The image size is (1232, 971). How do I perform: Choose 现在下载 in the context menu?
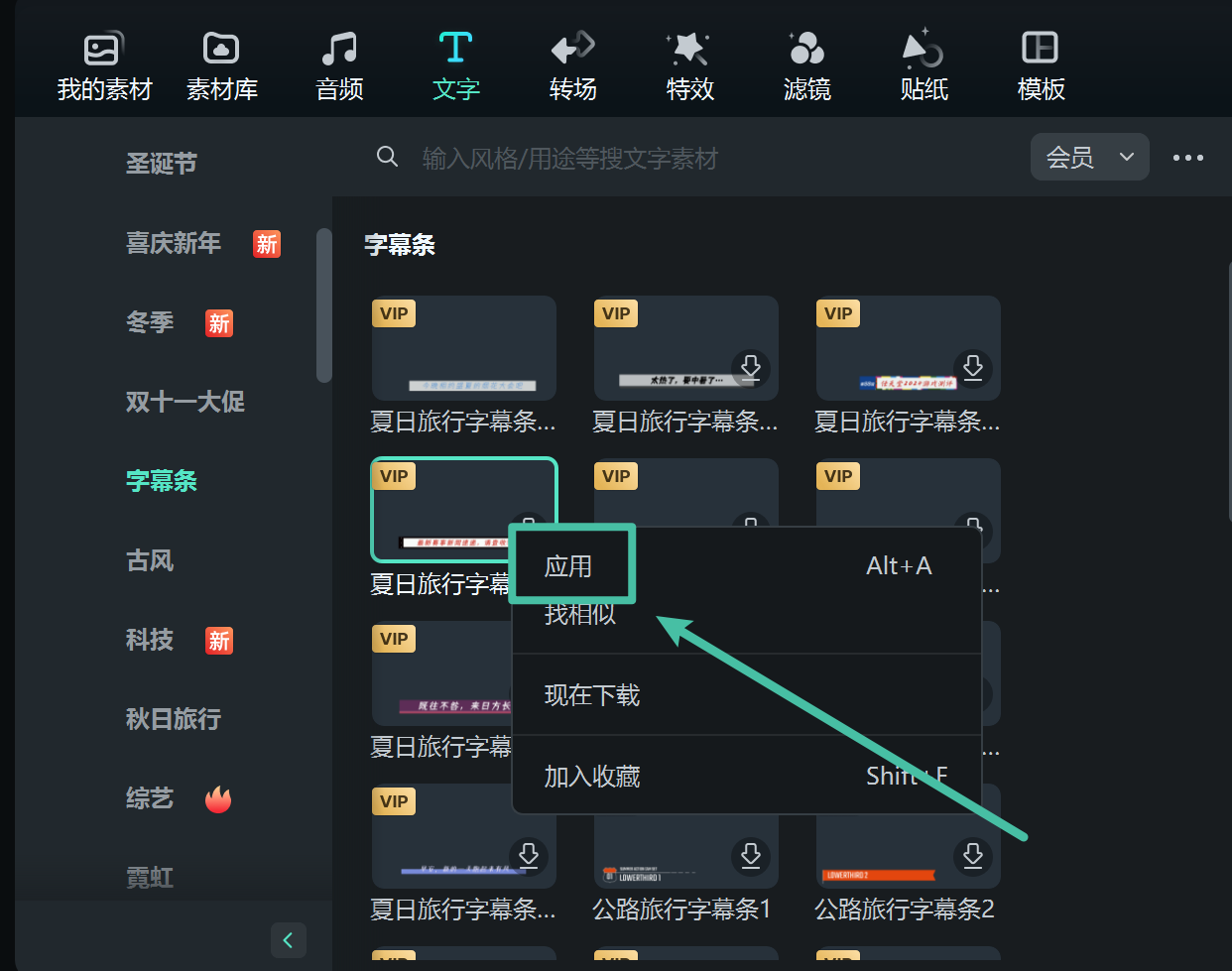[591, 694]
